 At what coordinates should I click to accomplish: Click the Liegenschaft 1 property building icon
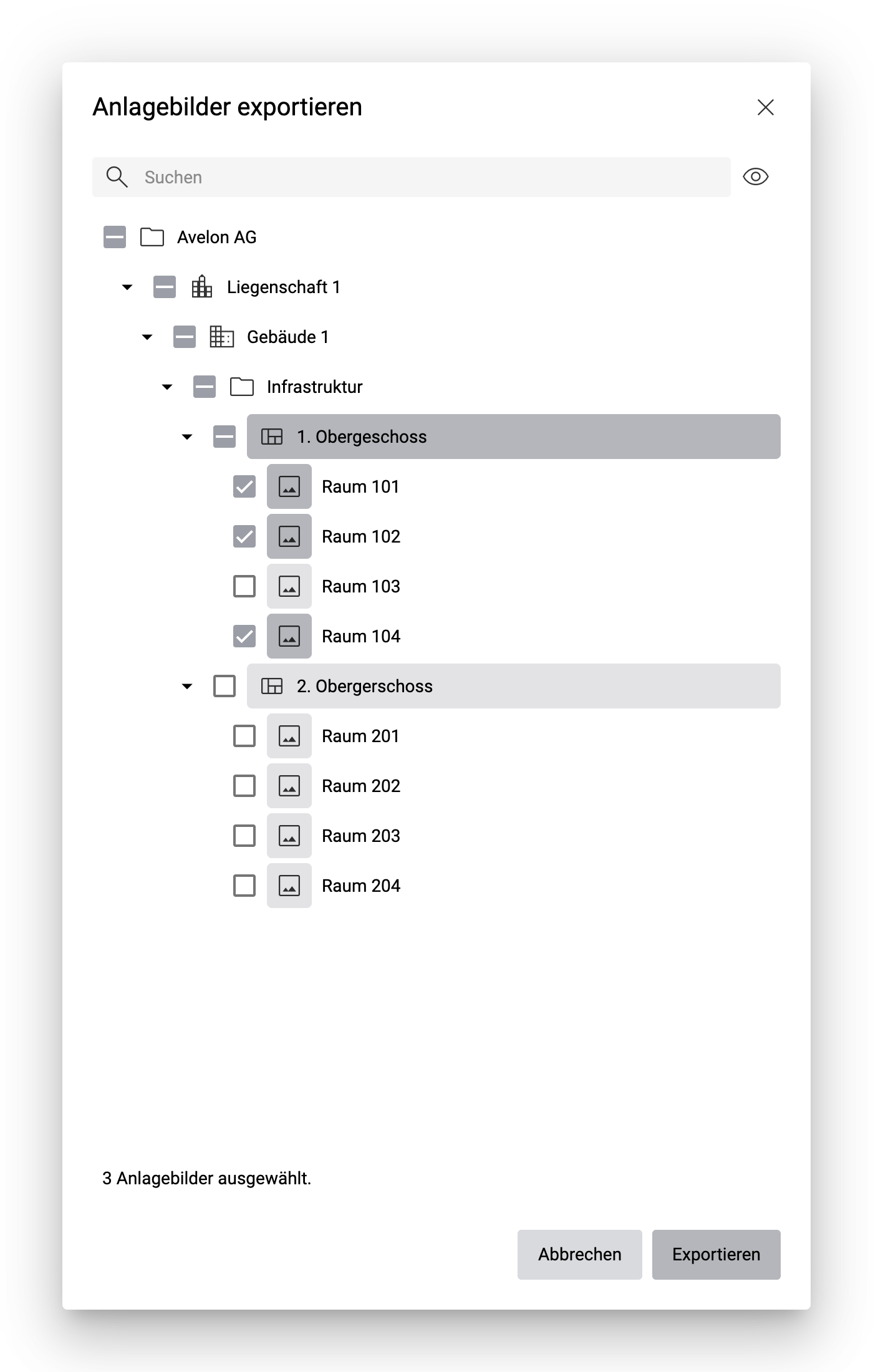(x=201, y=287)
